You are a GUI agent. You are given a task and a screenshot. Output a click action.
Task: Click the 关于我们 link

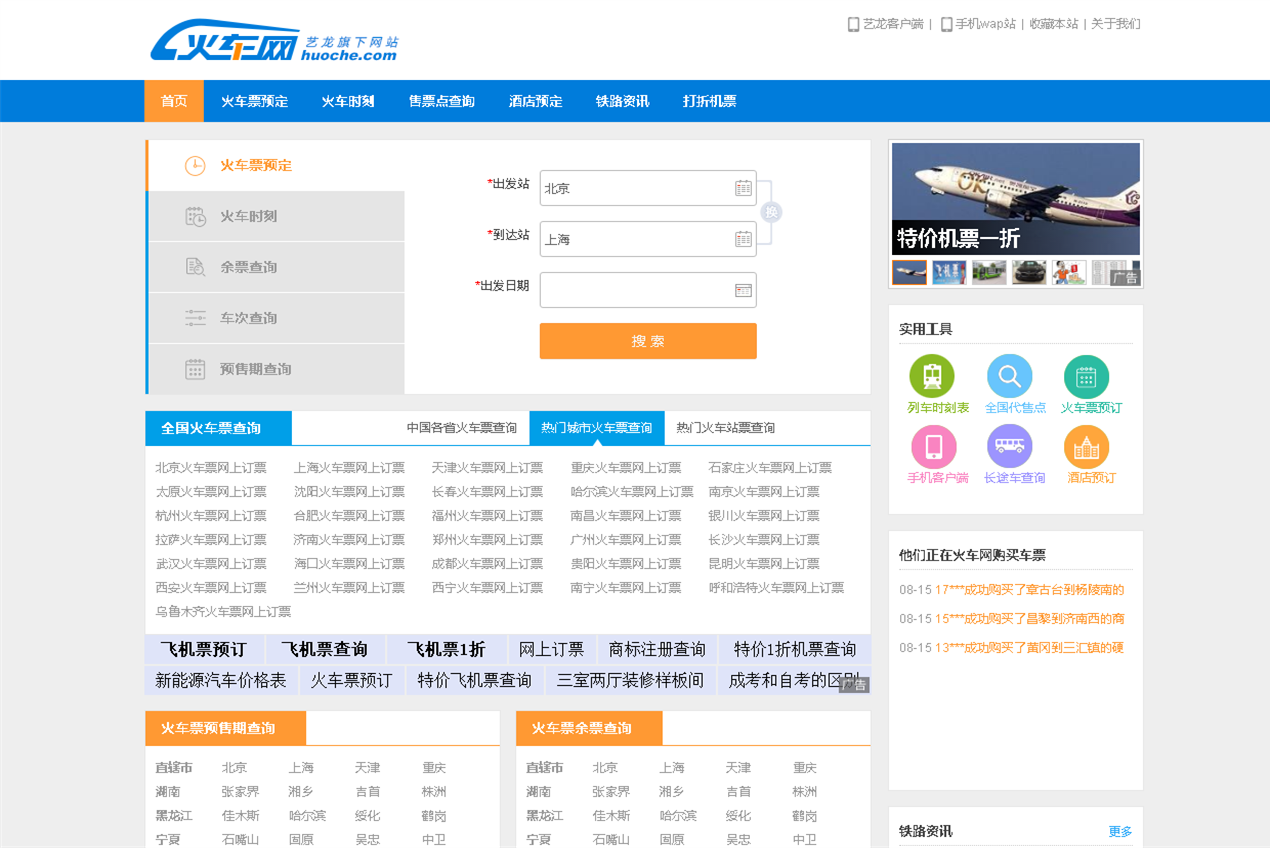click(1116, 24)
